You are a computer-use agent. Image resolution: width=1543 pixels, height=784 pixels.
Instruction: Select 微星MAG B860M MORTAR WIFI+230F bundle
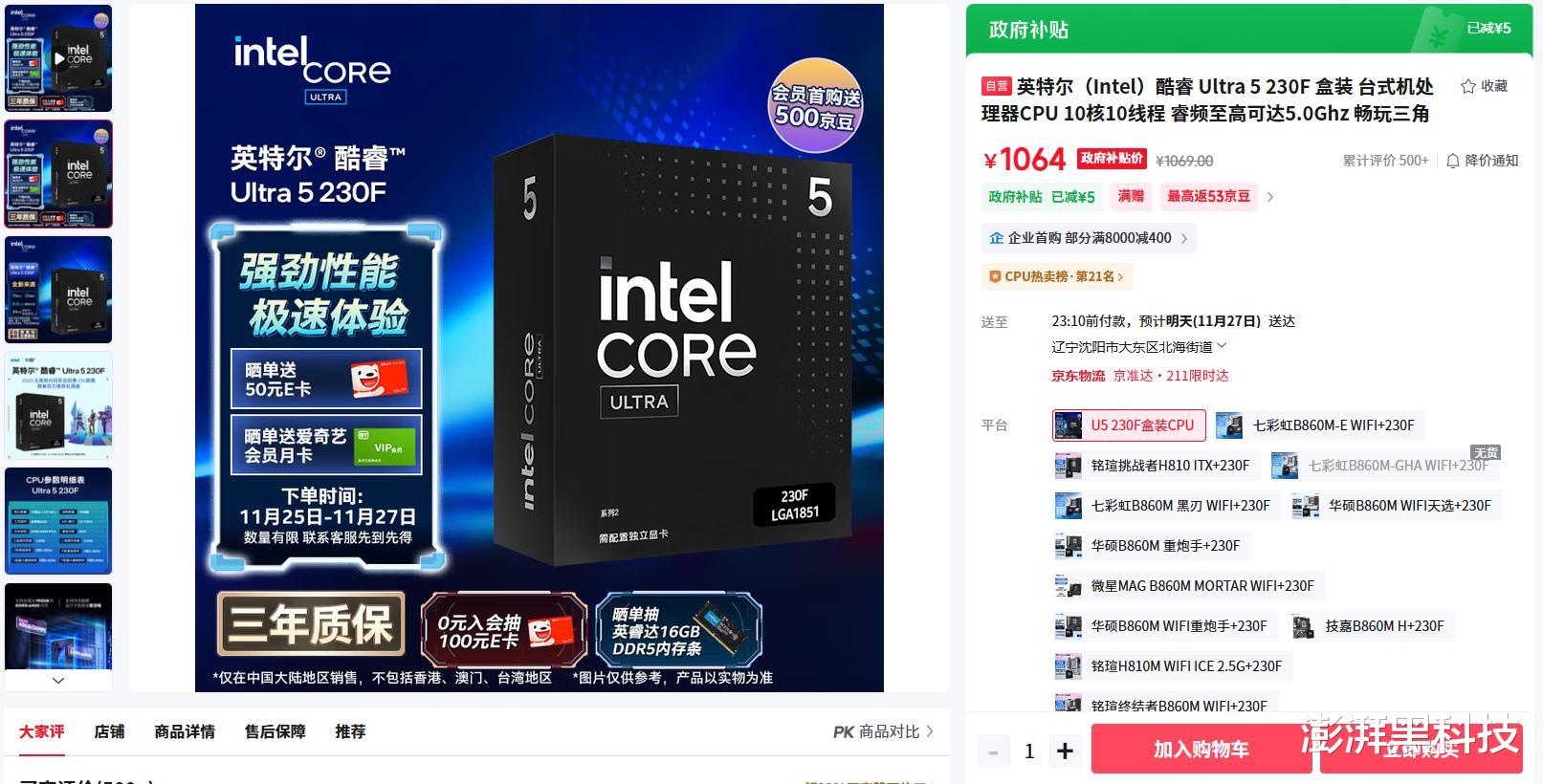(x=1189, y=586)
